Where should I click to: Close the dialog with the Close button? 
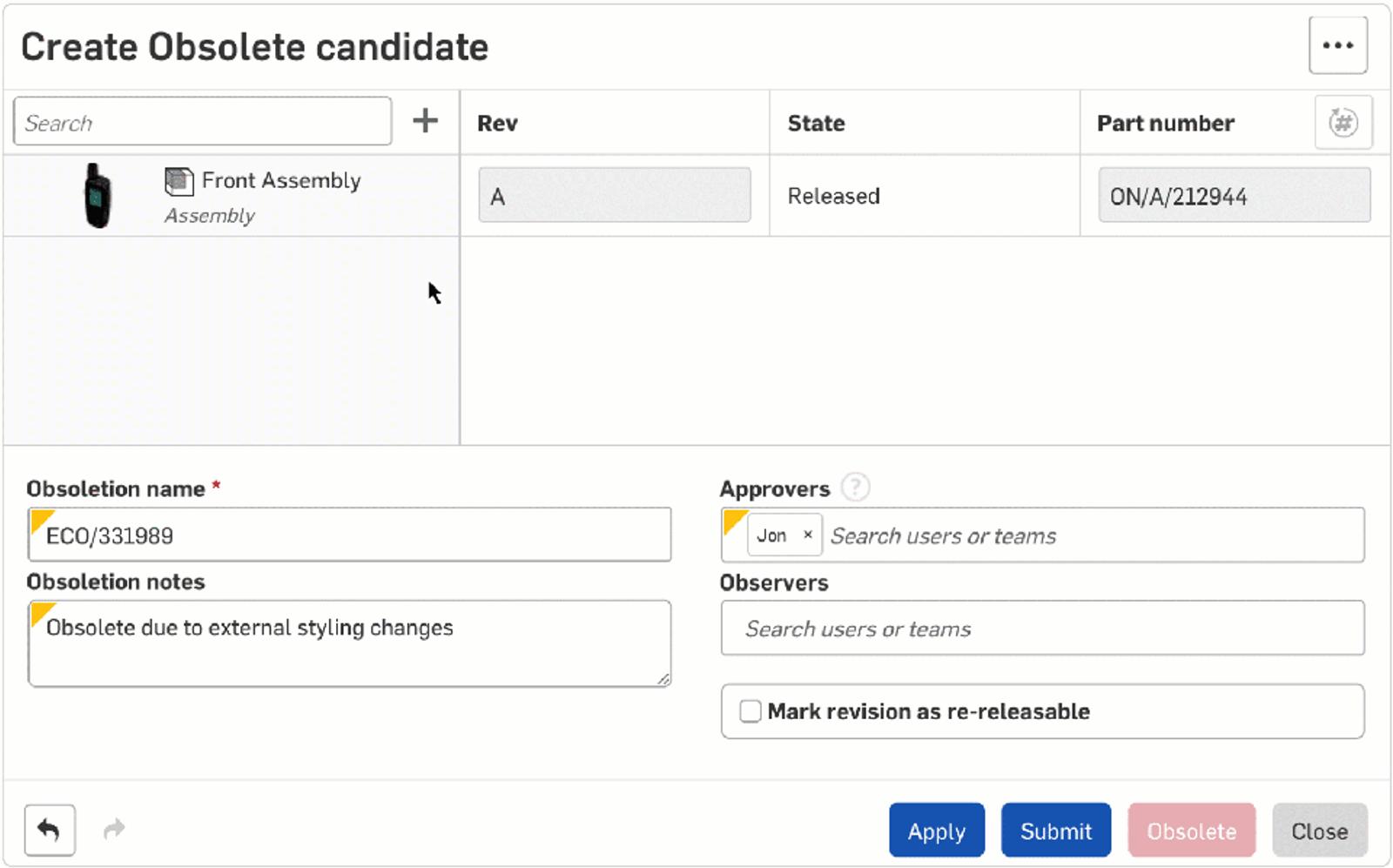1318,831
